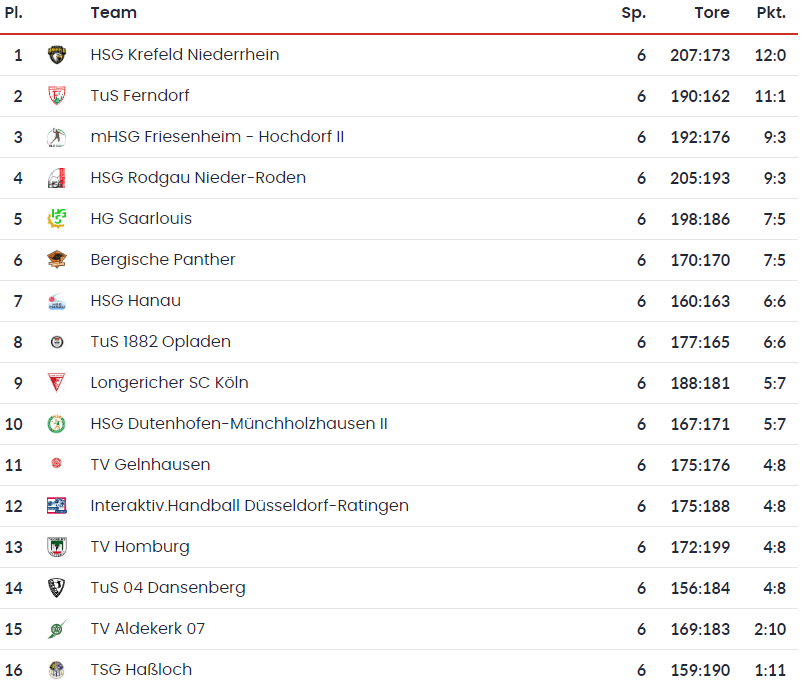Open the TV Gelnhausen team link
Image resolution: width=803 pixels, height=689 pixels.
pyautogui.click(x=150, y=465)
